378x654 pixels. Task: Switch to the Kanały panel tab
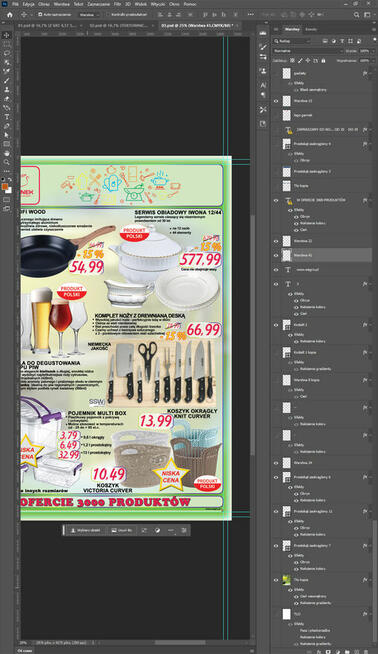pos(311,30)
